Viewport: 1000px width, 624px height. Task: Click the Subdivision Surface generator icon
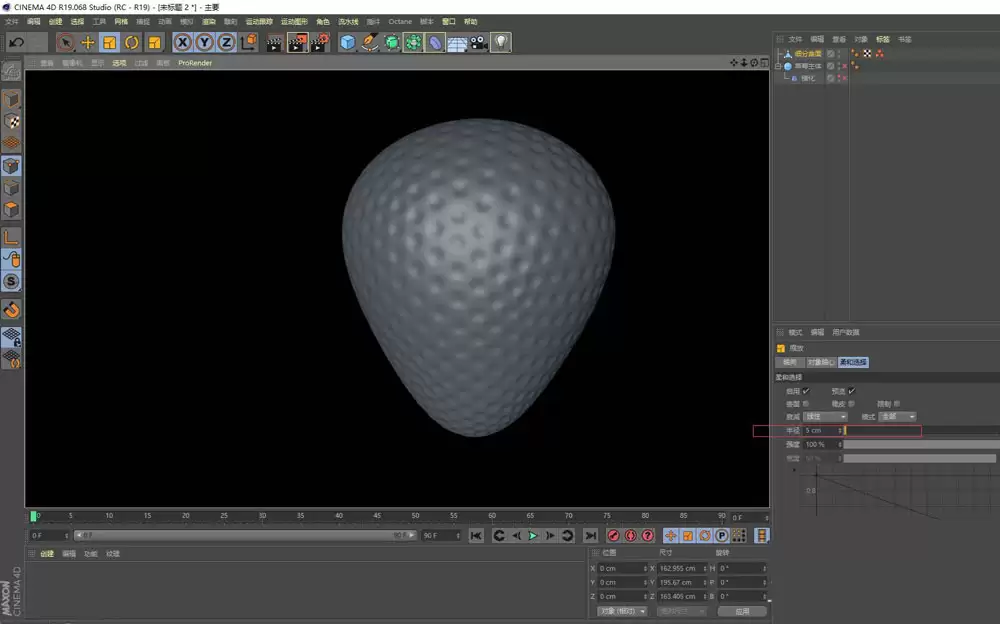(390, 42)
